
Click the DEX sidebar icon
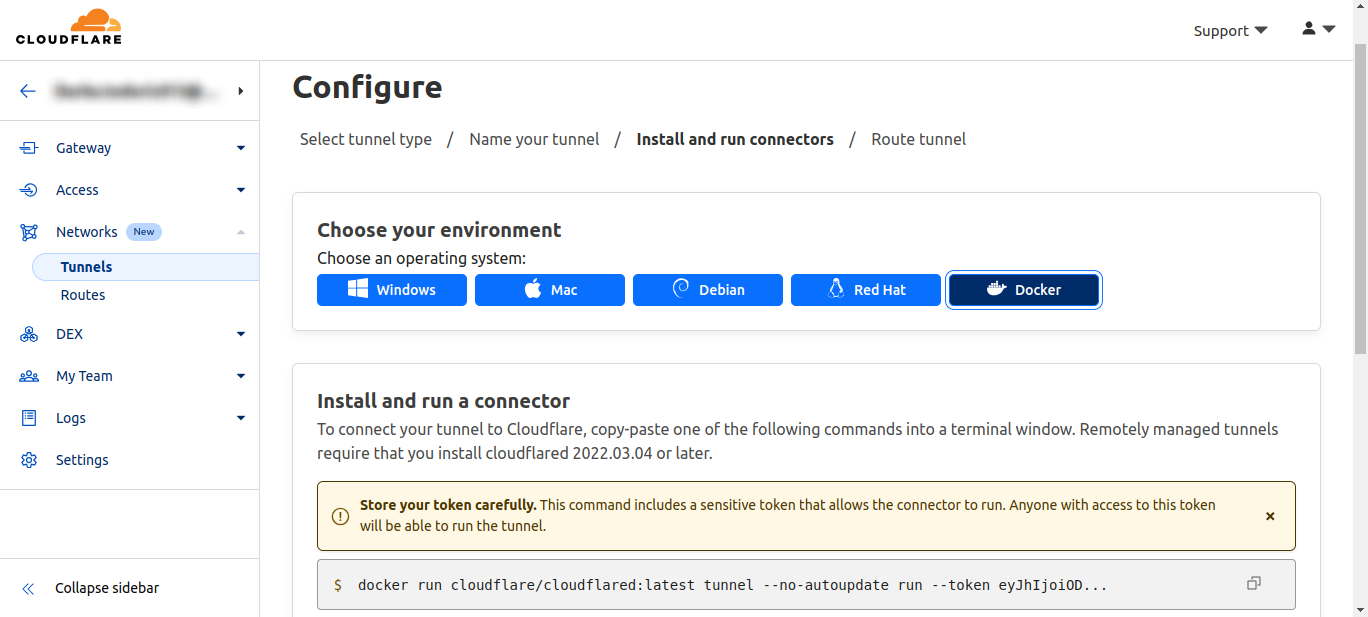click(29, 334)
